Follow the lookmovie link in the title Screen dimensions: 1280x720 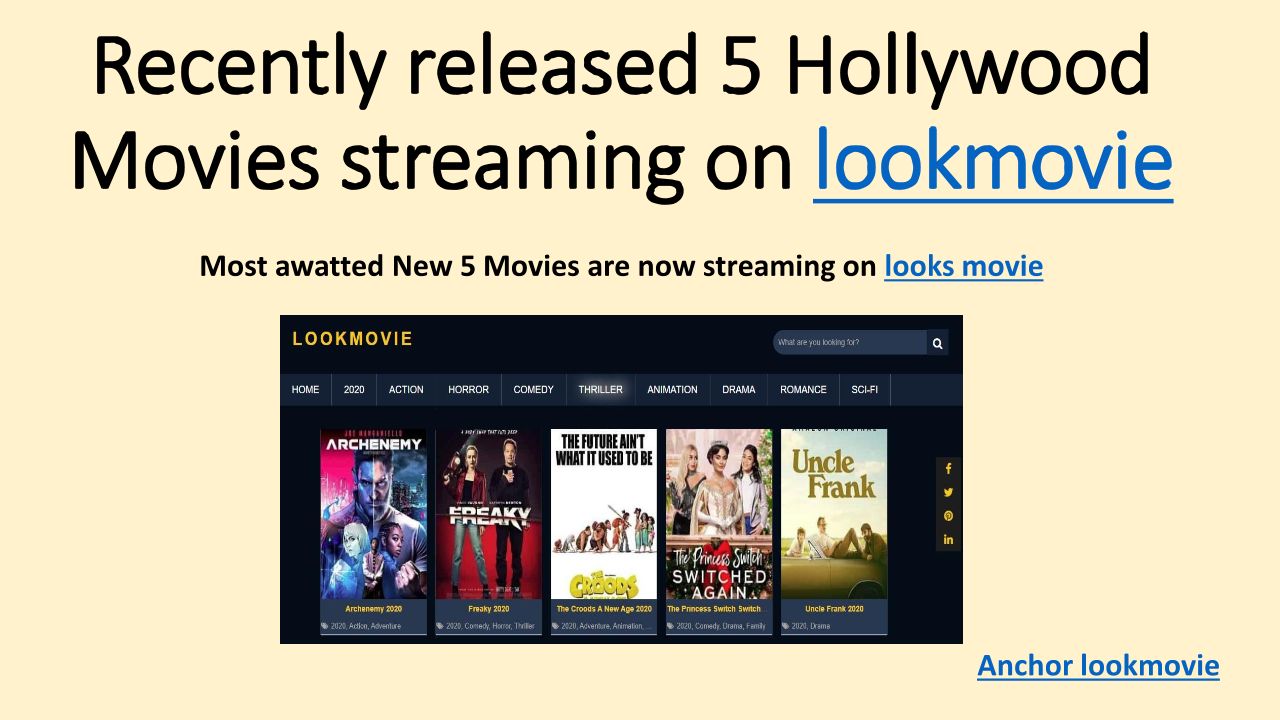click(x=993, y=159)
